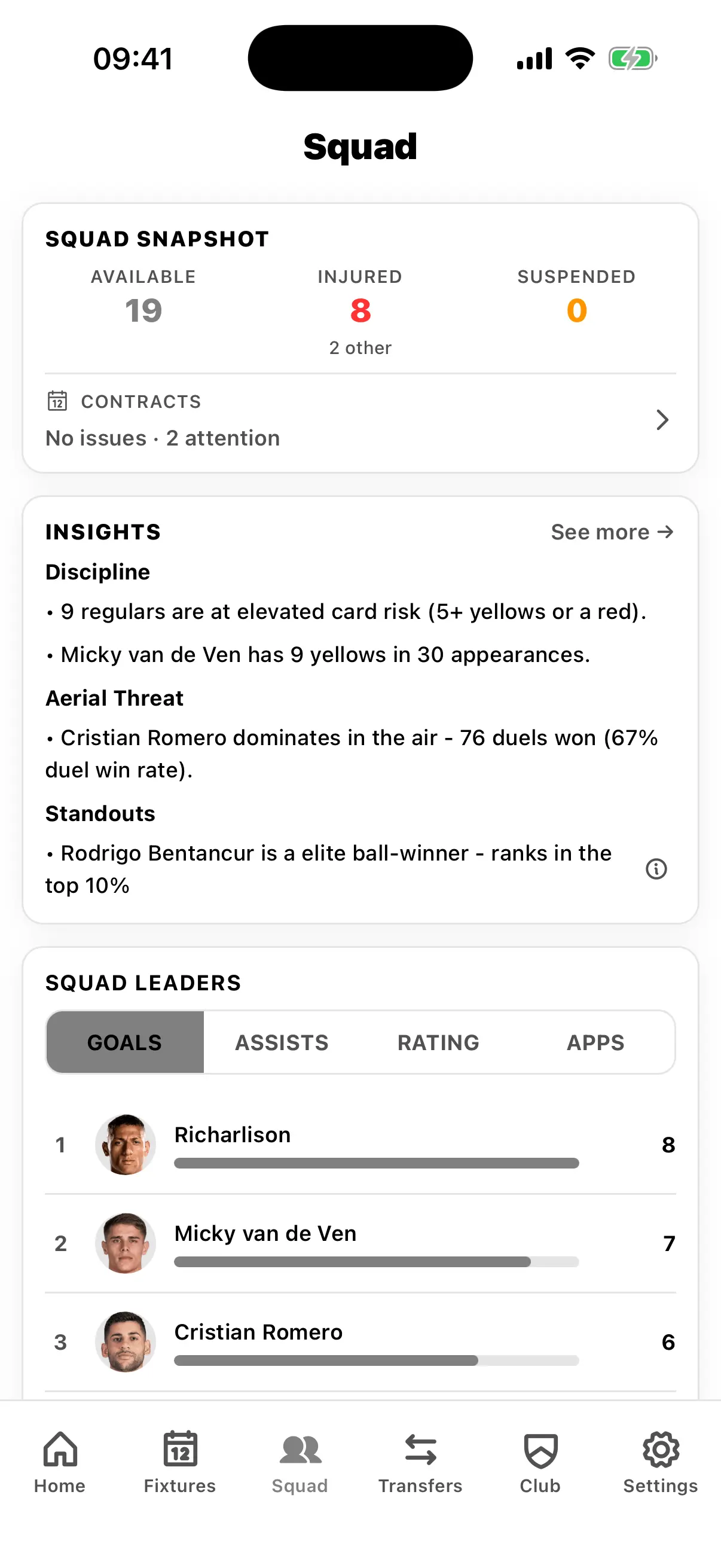Switch to the ASSISTS leaderboard tab

click(x=281, y=1042)
